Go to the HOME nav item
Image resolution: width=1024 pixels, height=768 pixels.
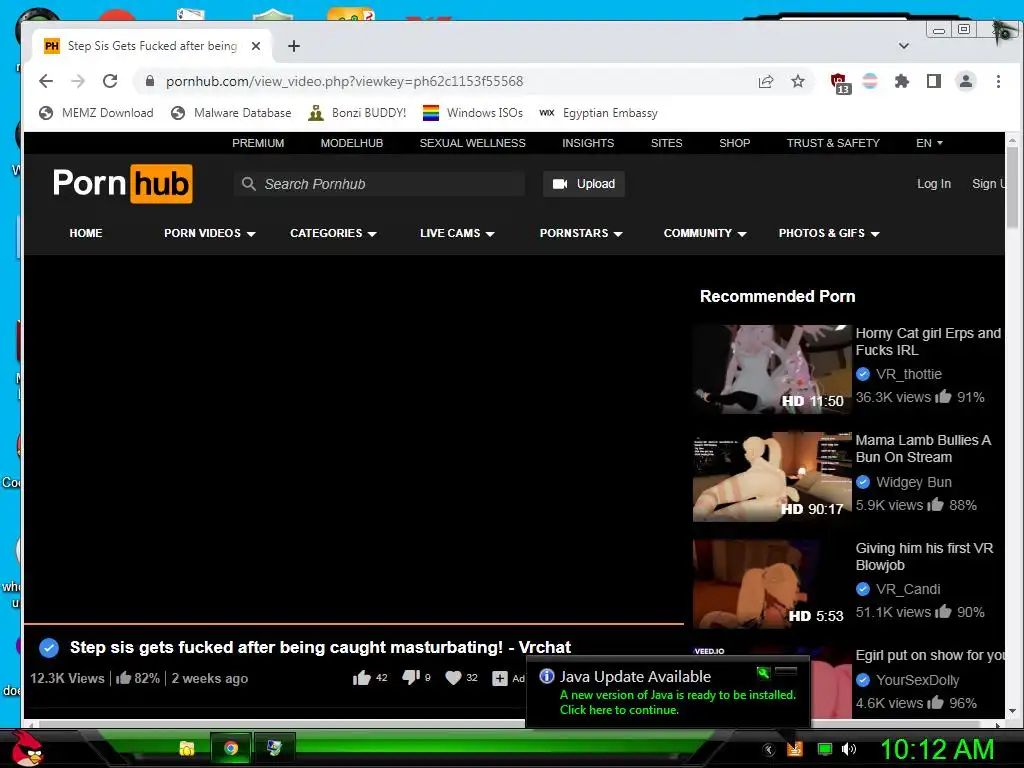(86, 233)
